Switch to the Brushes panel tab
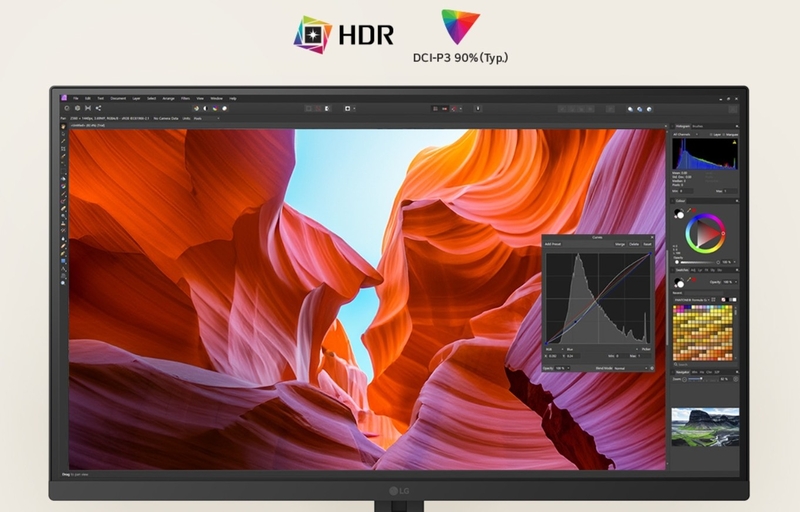Viewport: 800px width, 512px height. click(697, 126)
